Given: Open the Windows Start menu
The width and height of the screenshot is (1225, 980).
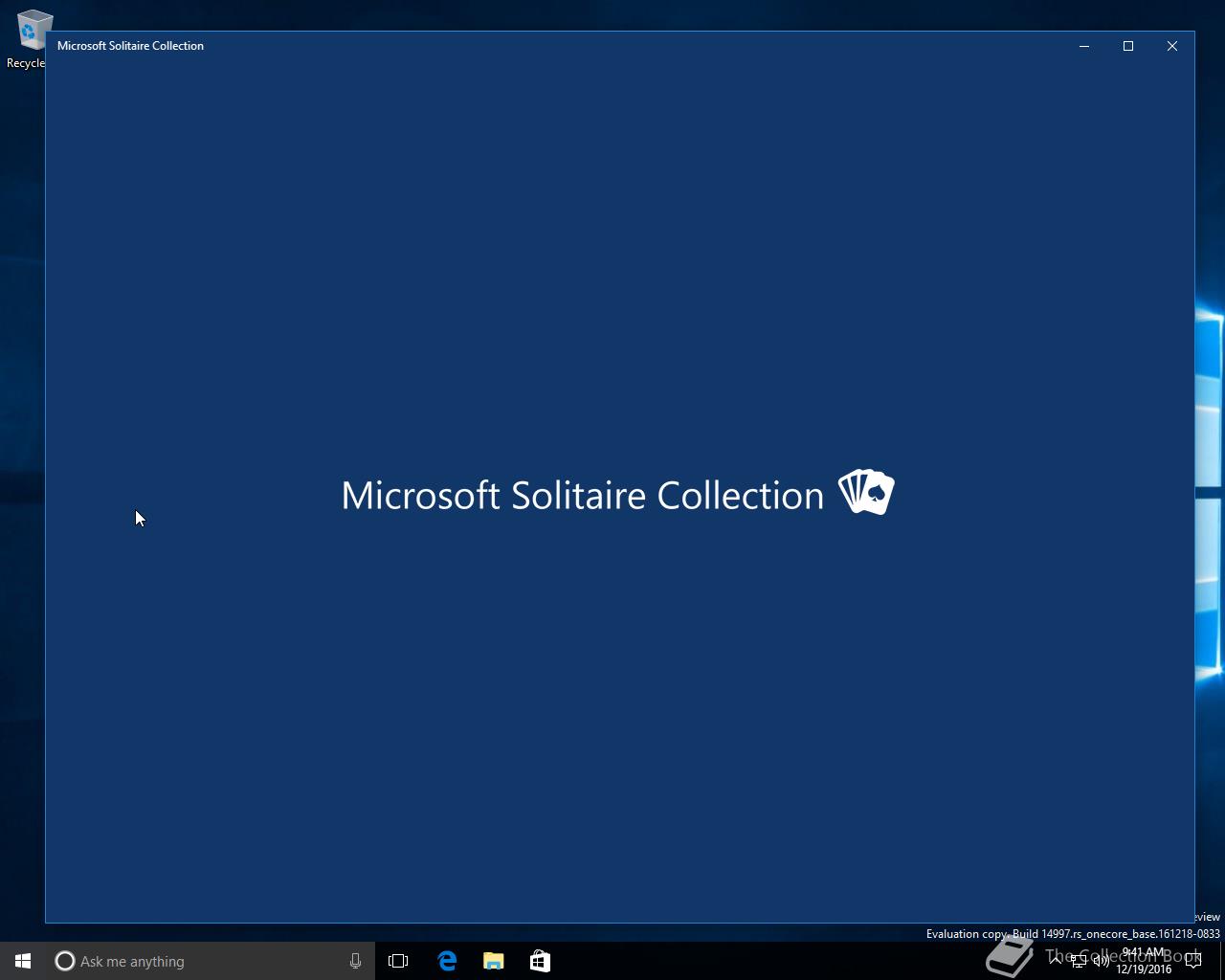Looking at the screenshot, I should point(23,961).
